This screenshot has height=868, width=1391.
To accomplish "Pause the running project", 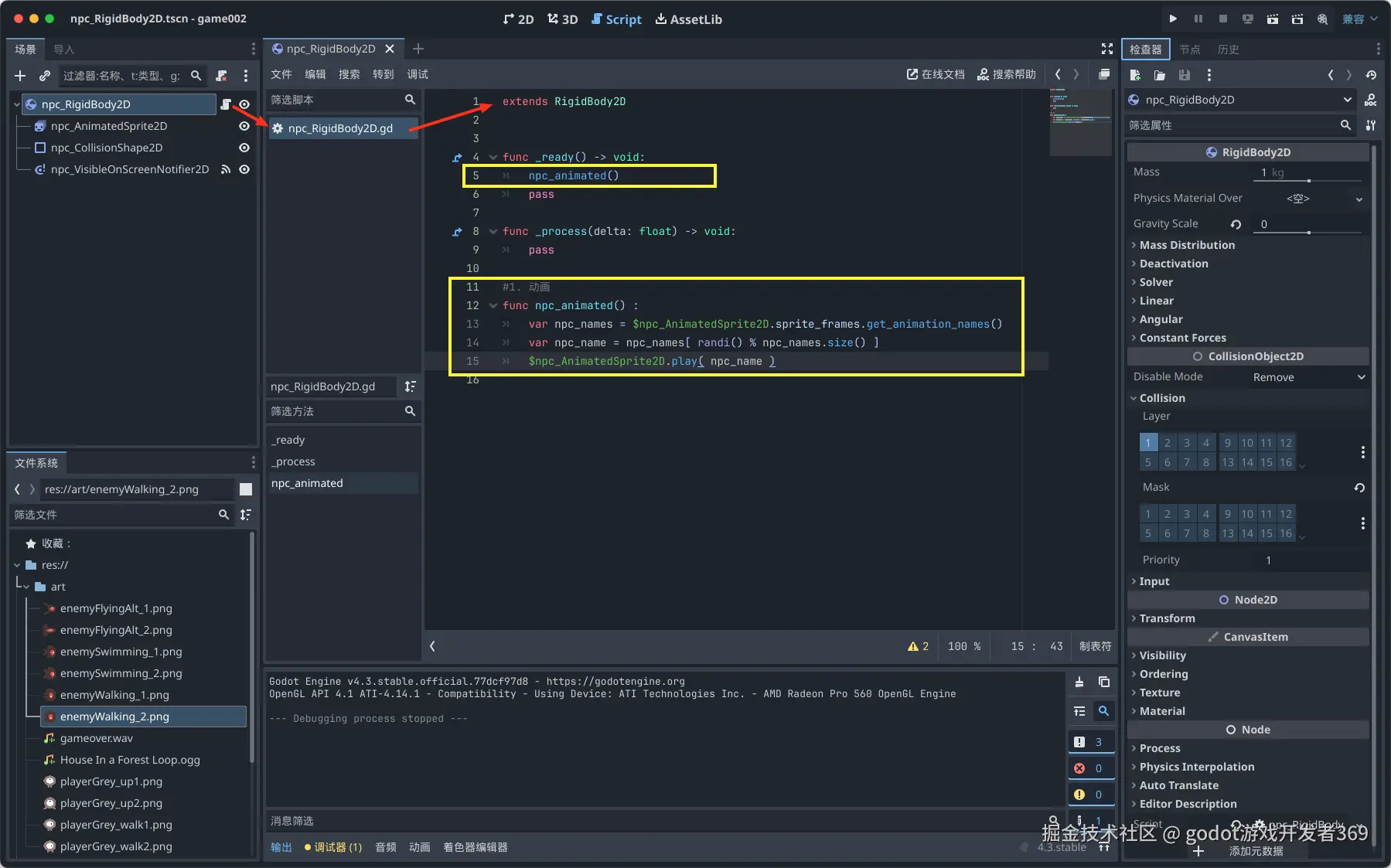I will [x=1198, y=19].
